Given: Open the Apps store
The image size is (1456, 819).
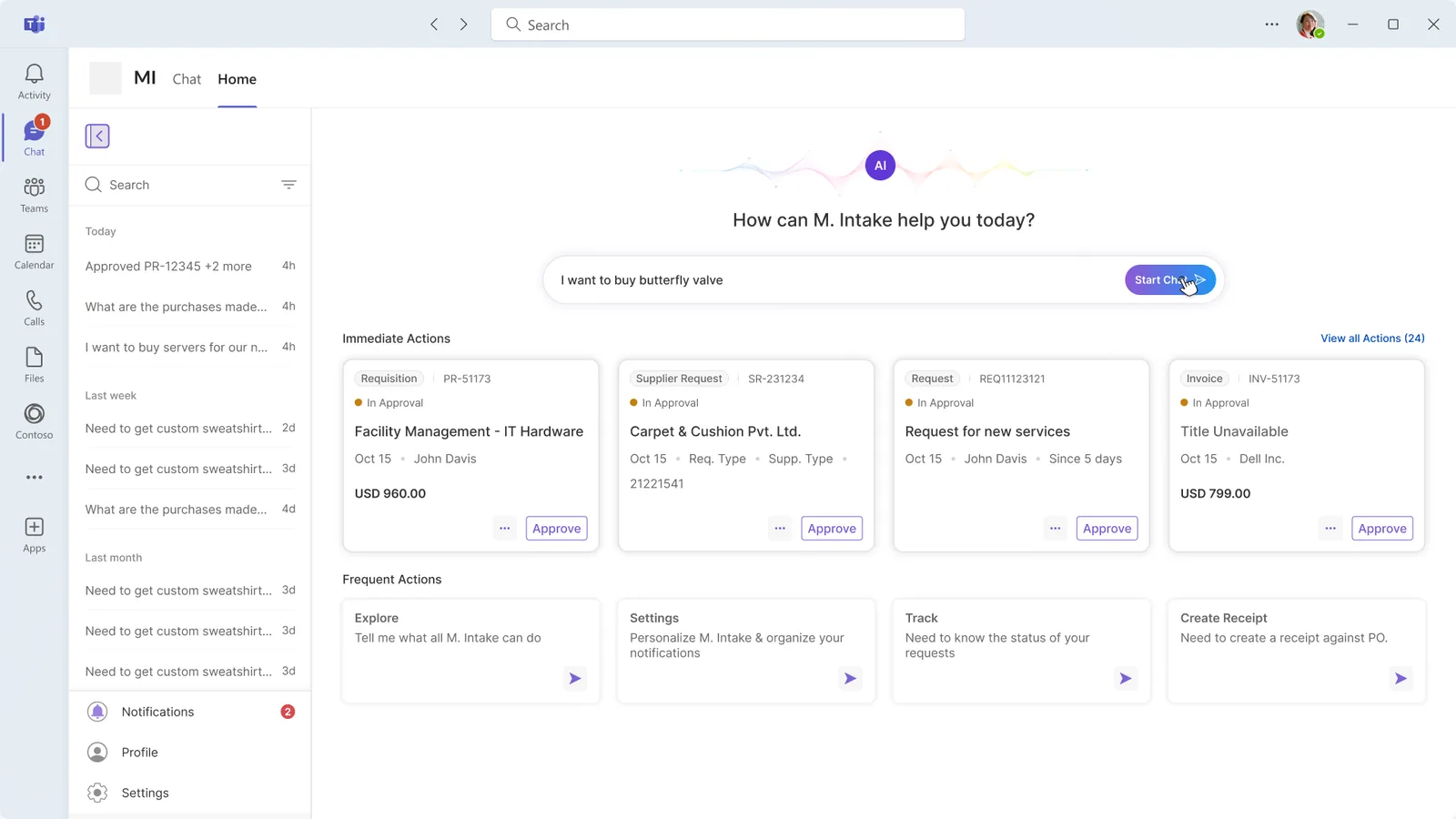Looking at the screenshot, I should [34, 534].
